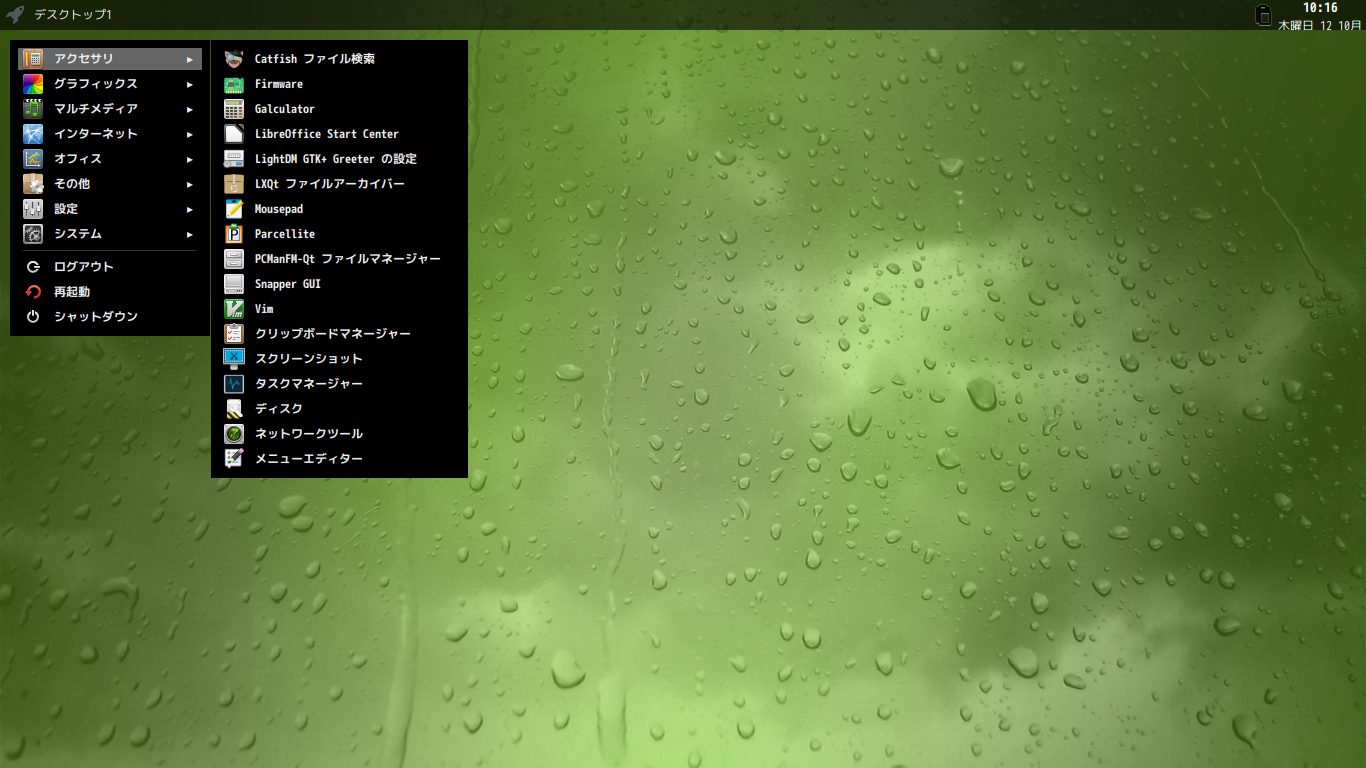This screenshot has width=1366, height=768.
Task: Expand the インターネット submenu arrow
Action: point(190,134)
